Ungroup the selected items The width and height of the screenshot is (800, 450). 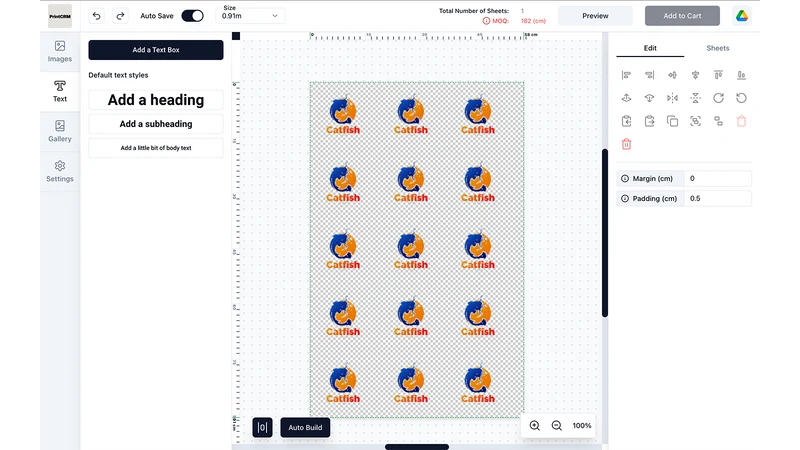[x=718, y=121]
